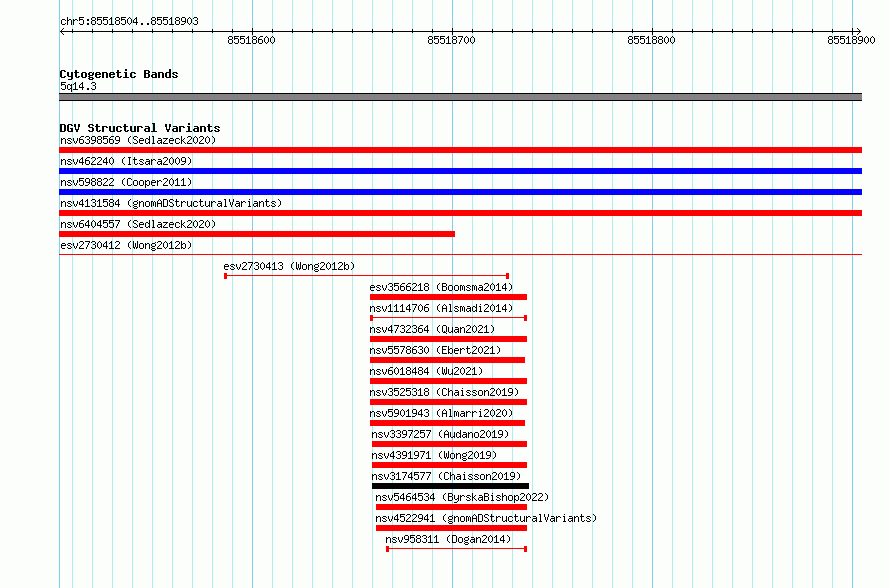Open variant nsv1114706 (Alsmadi2014) label
890x588 pixels.
coord(441,308)
